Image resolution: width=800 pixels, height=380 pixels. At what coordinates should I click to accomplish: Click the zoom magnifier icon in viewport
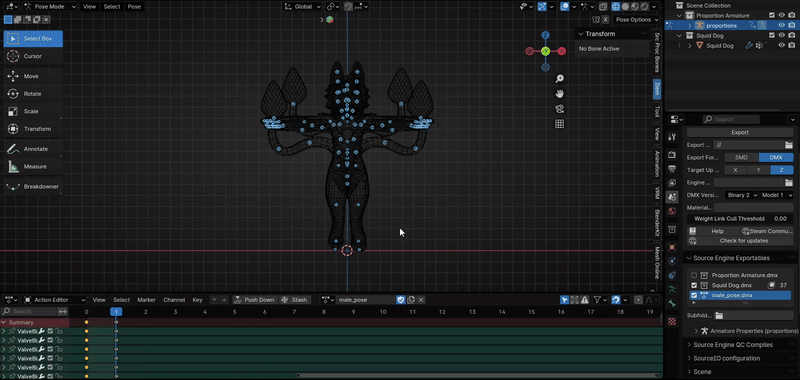click(x=560, y=79)
